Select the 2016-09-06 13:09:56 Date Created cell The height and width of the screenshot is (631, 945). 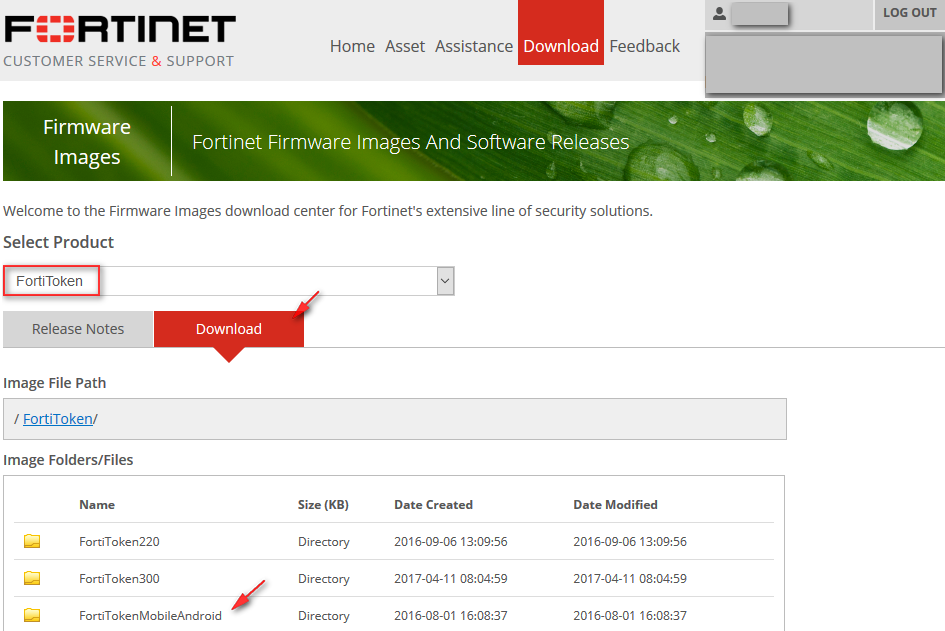[x=451, y=541]
